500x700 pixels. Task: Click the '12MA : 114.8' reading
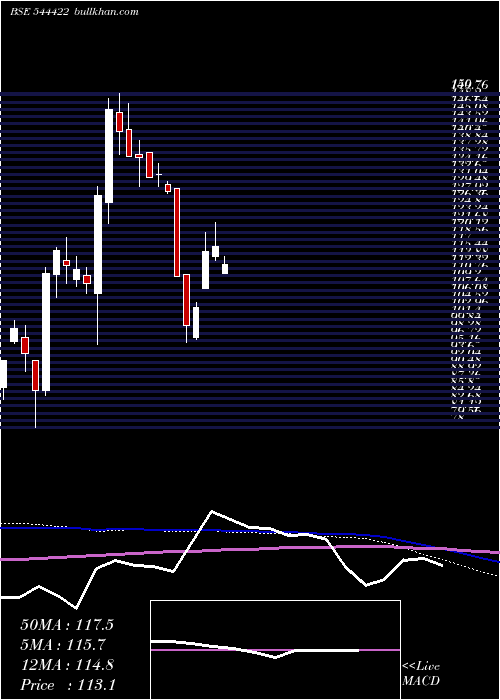click(x=67, y=665)
